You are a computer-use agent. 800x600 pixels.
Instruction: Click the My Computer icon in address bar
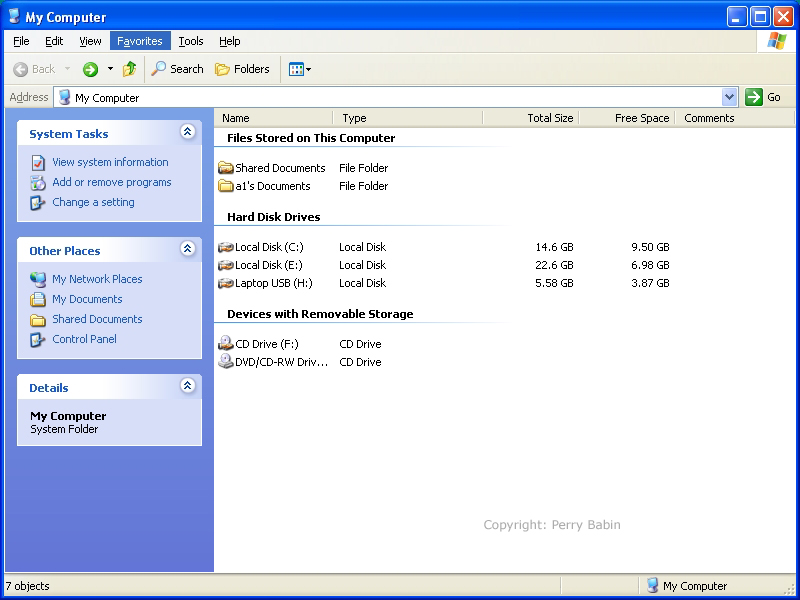click(x=64, y=97)
